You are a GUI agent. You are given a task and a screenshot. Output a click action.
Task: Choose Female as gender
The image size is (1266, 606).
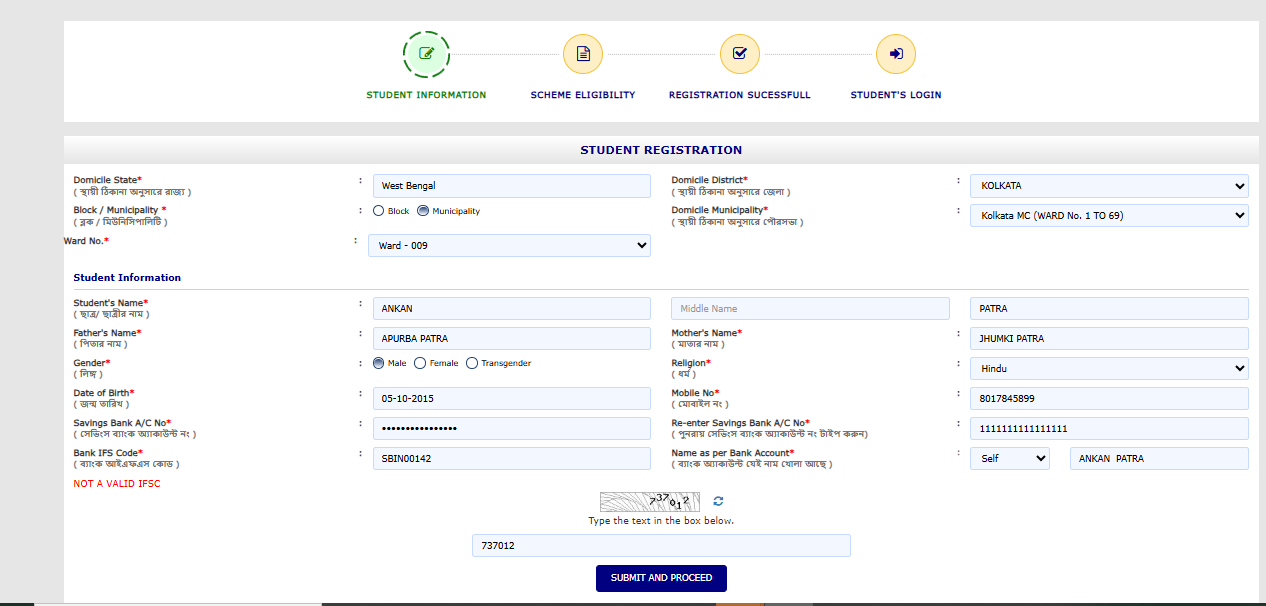(x=420, y=363)
